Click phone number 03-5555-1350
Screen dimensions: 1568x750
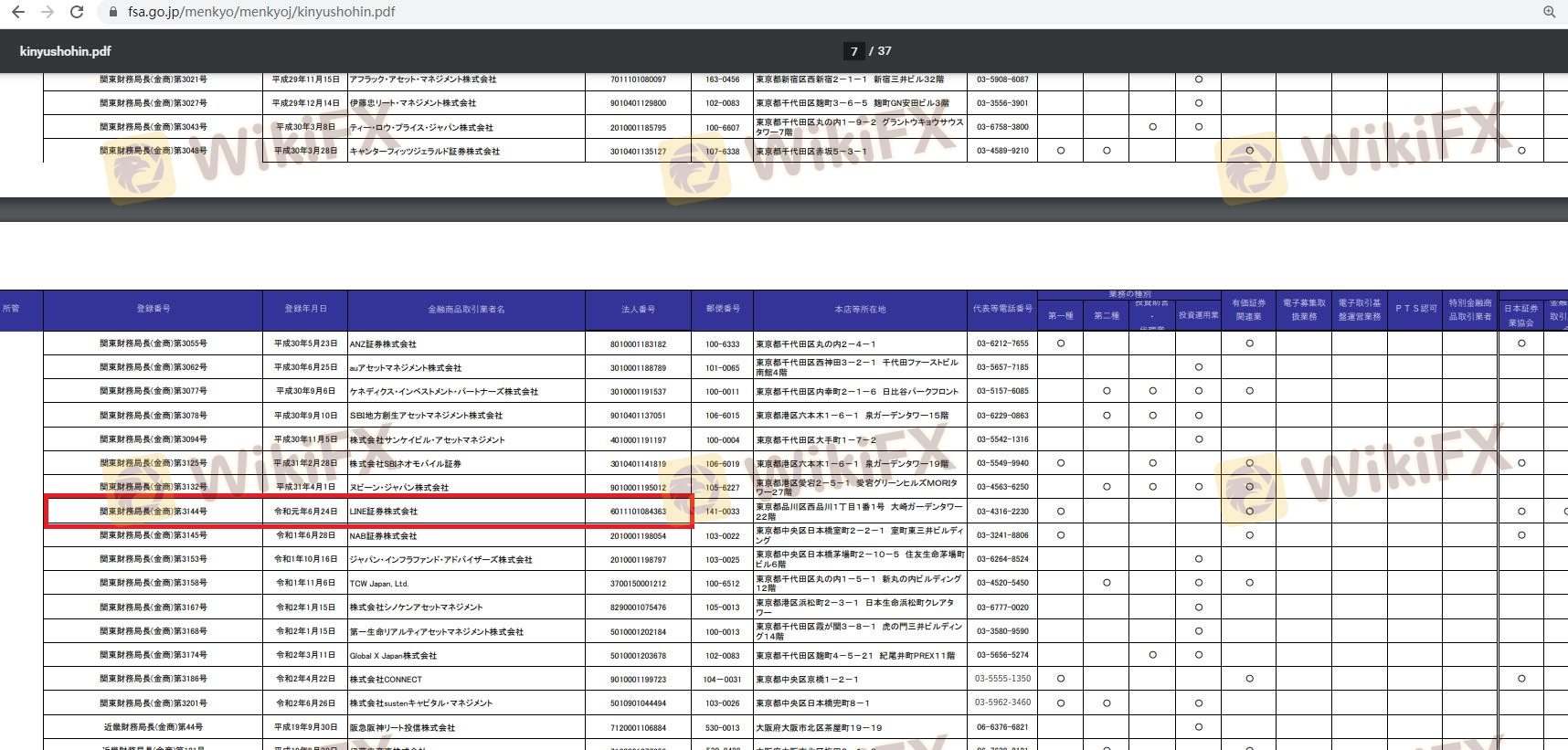pyautogui.click(x=1002, y=679)
